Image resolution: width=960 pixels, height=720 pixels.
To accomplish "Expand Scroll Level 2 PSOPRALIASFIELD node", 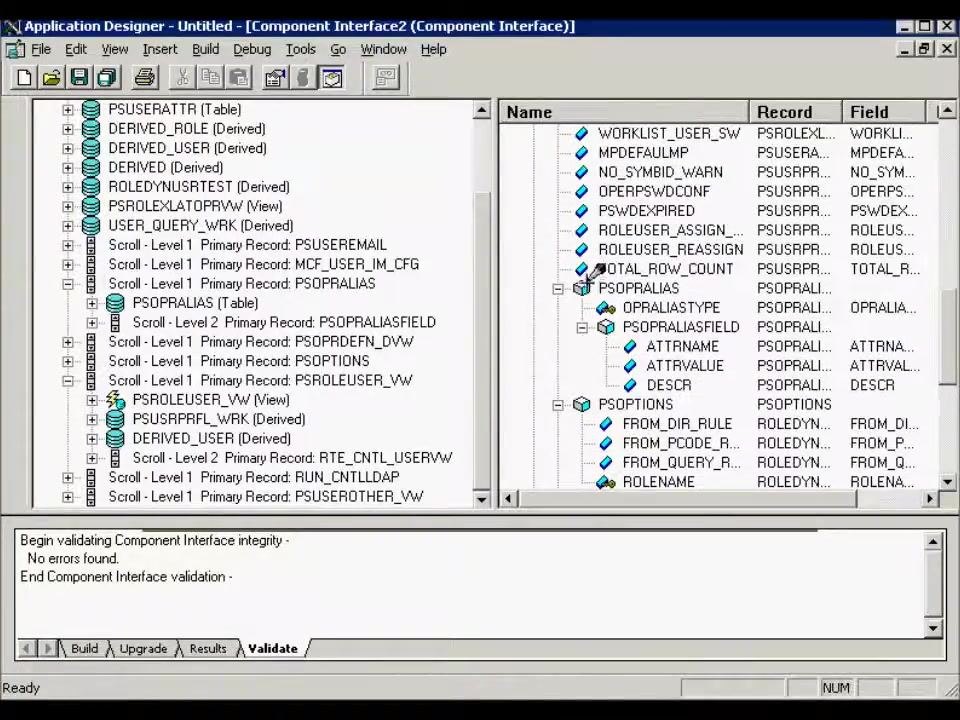I will click(92, 323).
